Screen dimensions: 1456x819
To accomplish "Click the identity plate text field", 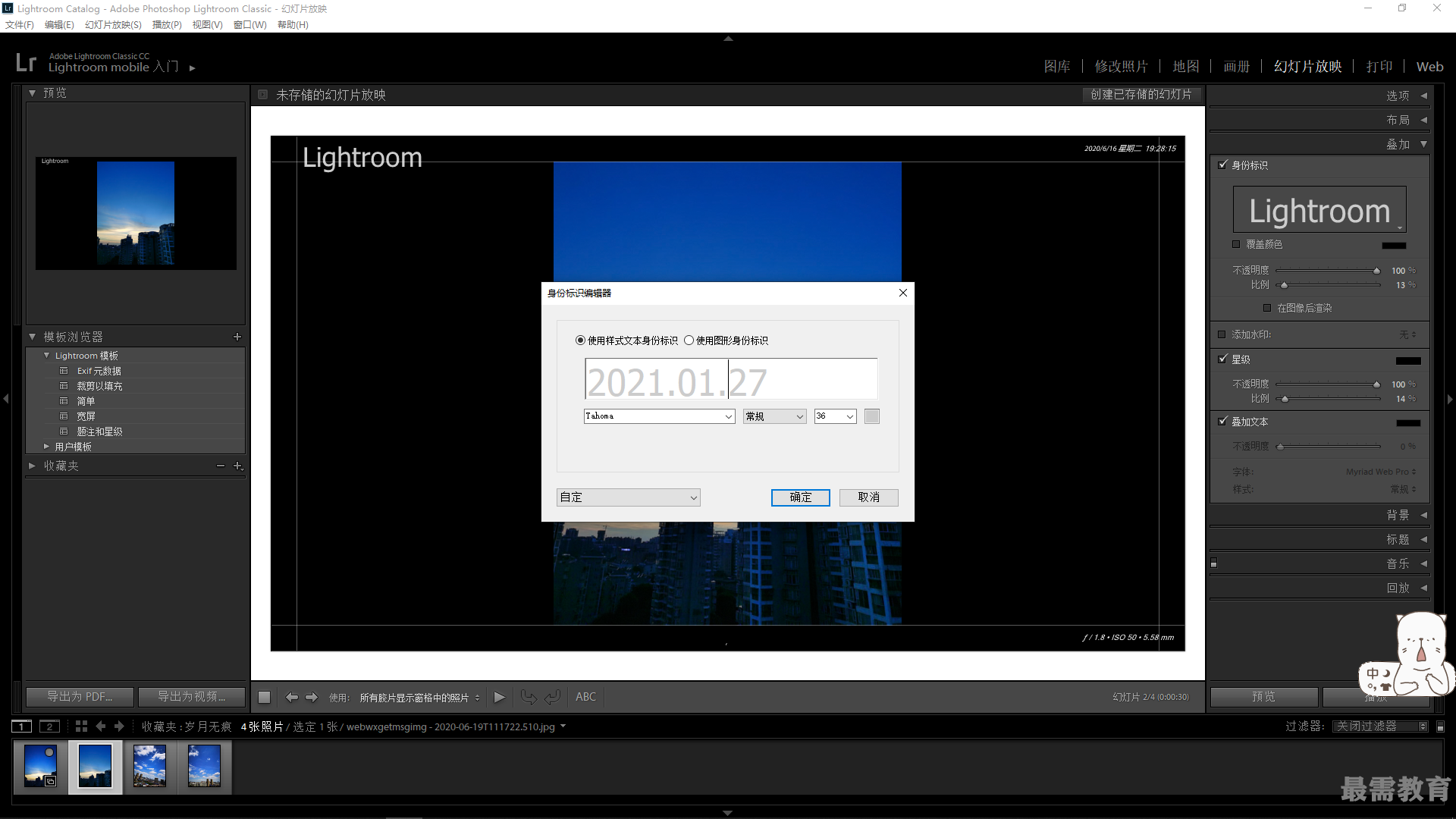I will 731,379.
